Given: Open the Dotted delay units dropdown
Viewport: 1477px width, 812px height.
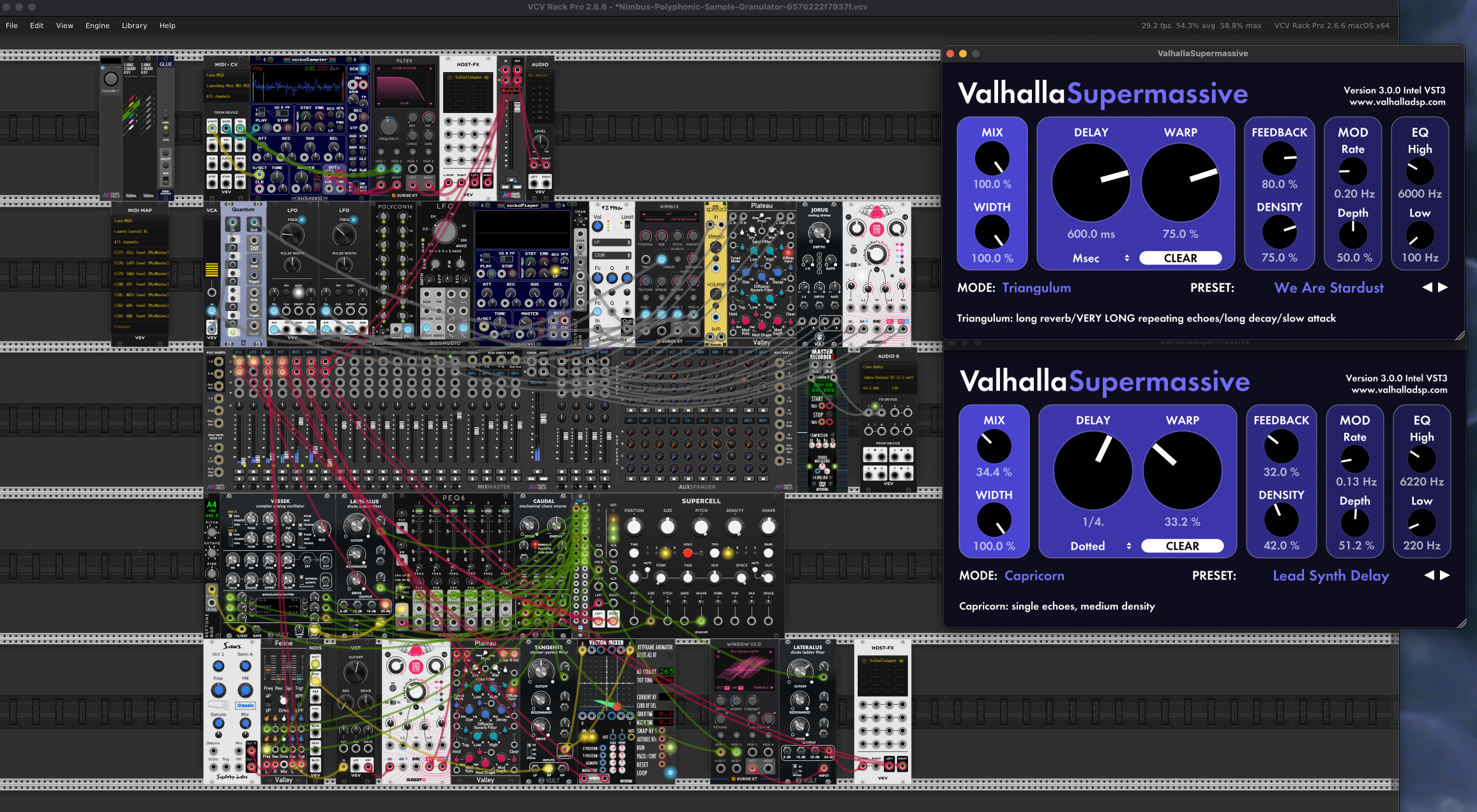Looking at the screenshot, I should (1101, 546).
